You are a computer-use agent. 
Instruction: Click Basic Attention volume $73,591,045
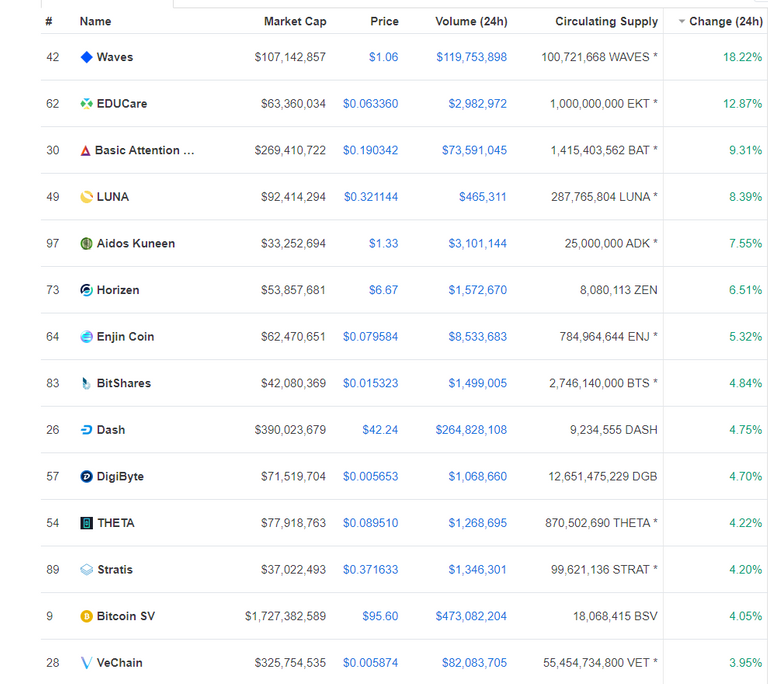[x=474, y=150]
